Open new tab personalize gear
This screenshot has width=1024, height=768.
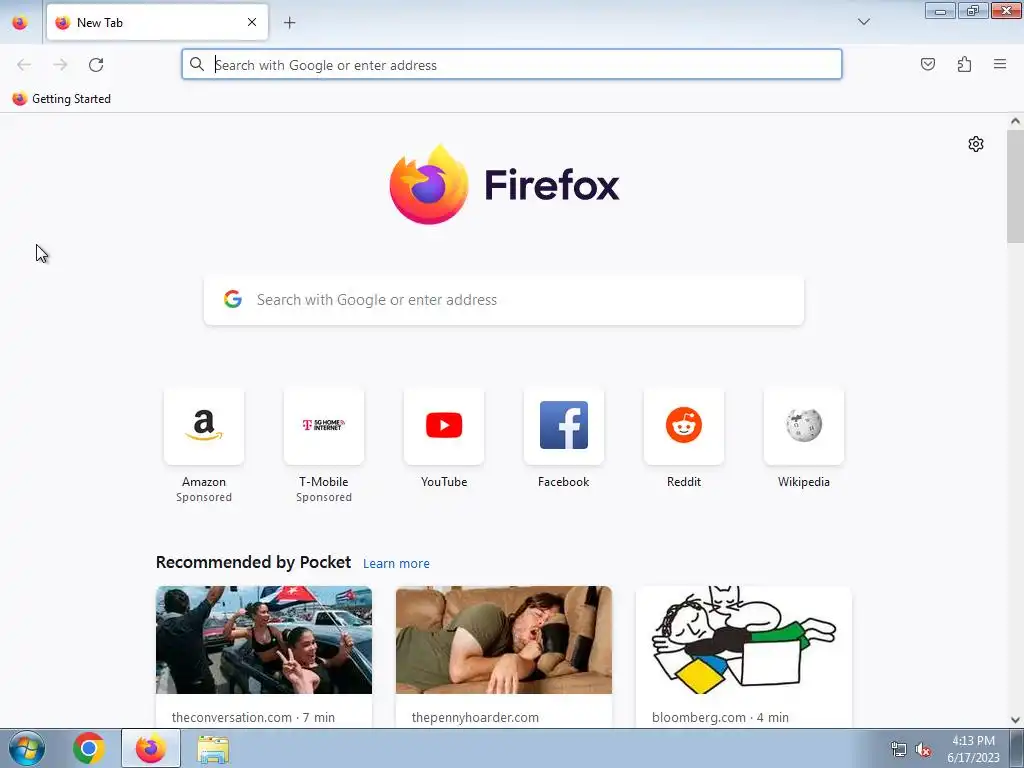click(976, 144)
